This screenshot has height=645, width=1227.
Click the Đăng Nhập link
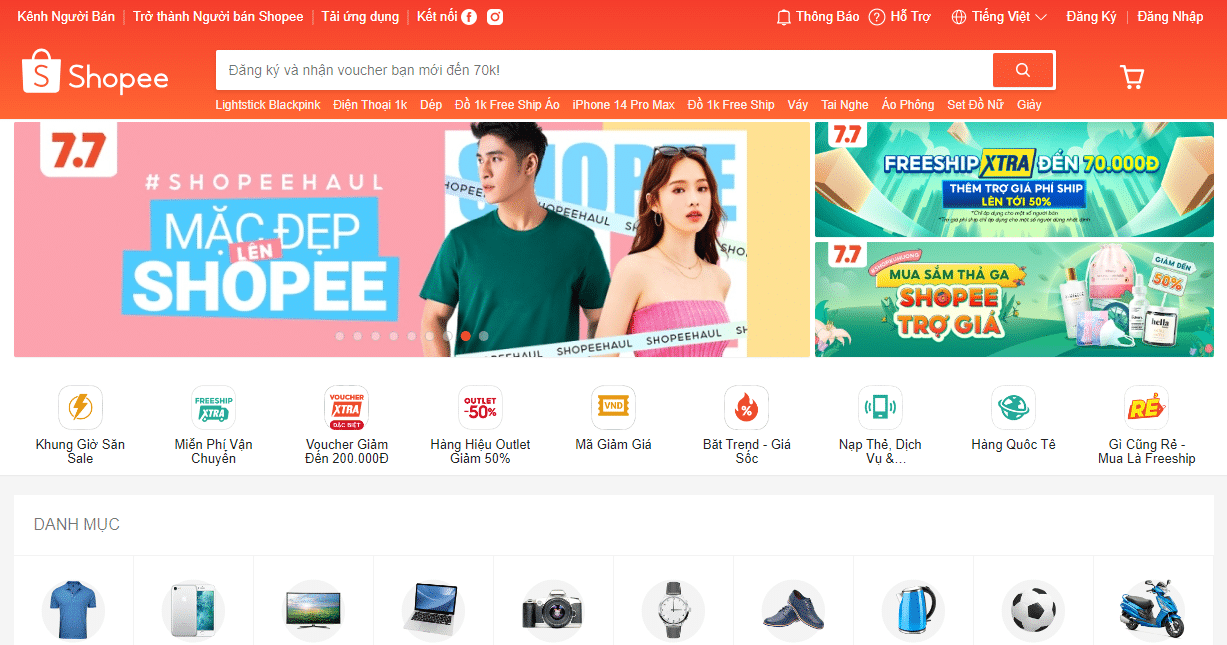click(1169, 16)
